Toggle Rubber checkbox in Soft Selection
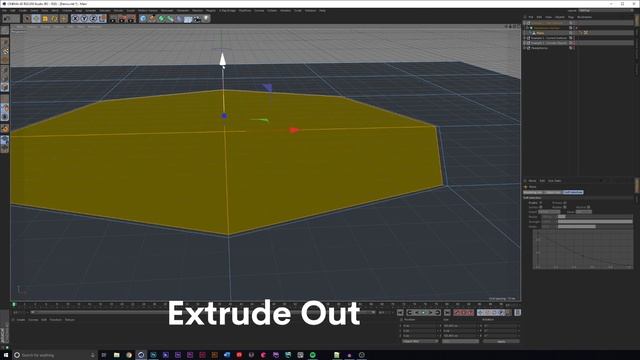 point(565,207)
